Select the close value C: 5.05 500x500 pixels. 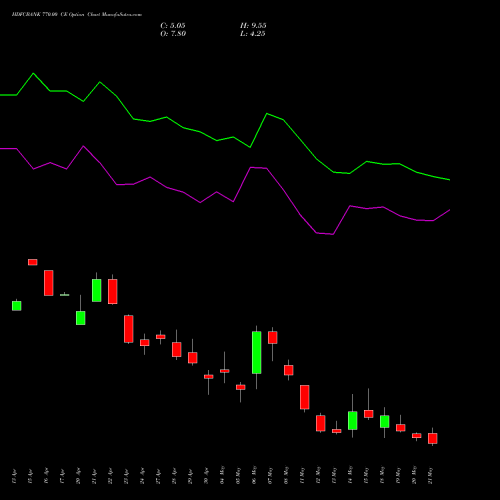(173, 26)
